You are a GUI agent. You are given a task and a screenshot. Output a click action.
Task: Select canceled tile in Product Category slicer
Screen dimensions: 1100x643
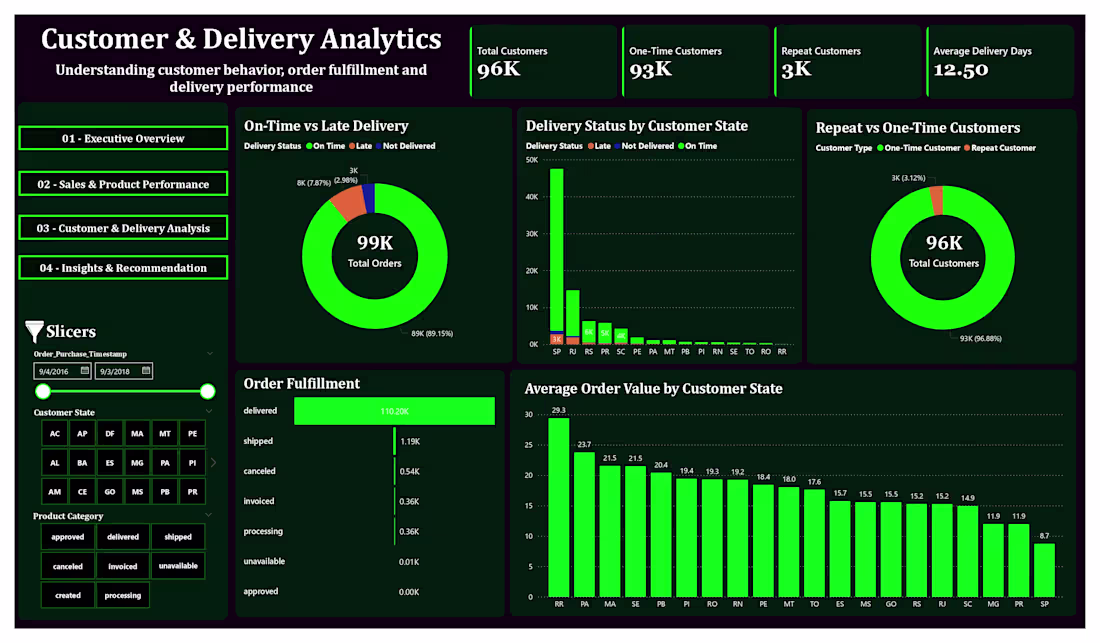[67, 566]
